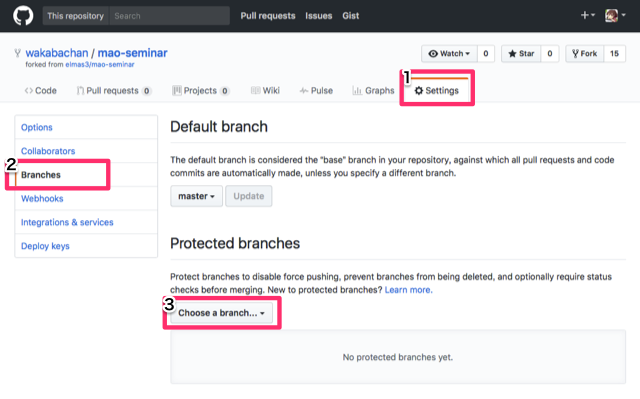640x399 pixels.
Task: Open the plus create-new menu
Action: pyautogui.click(x=587, y=16)
